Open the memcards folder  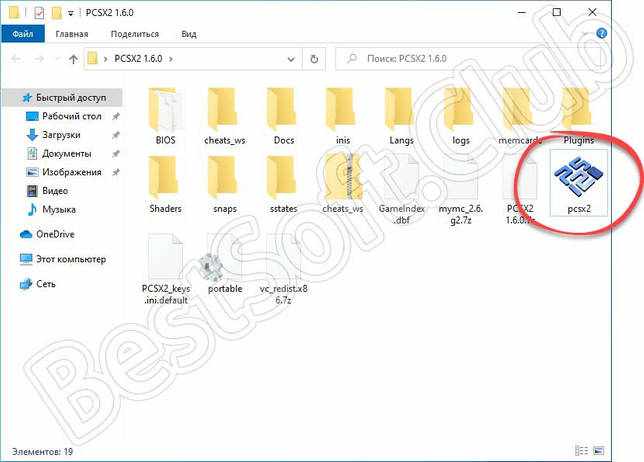(520, 116)
